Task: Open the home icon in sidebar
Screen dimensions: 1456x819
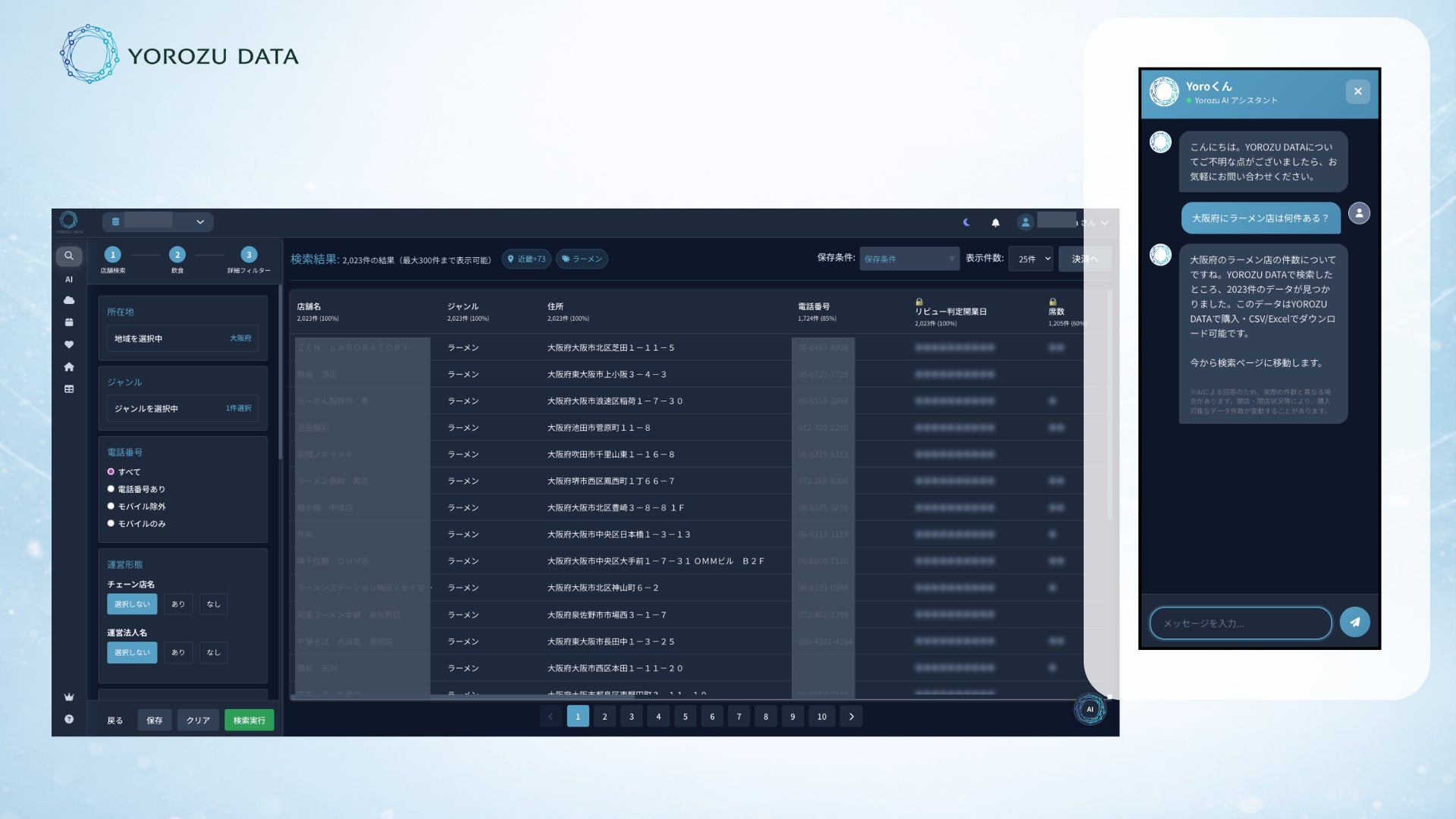Action: point(69,367)
